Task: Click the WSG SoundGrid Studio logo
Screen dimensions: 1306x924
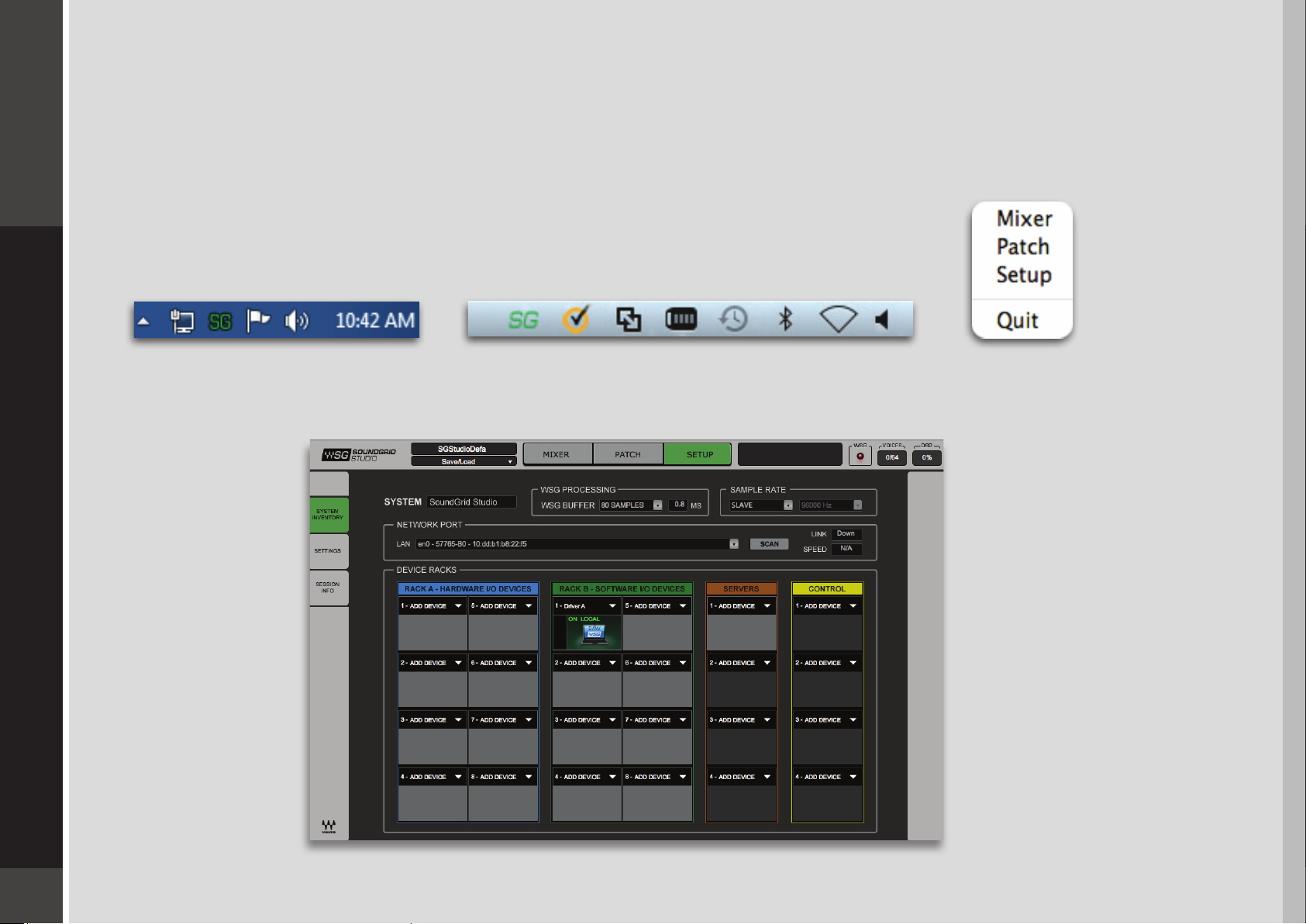Action: point(359,454)
